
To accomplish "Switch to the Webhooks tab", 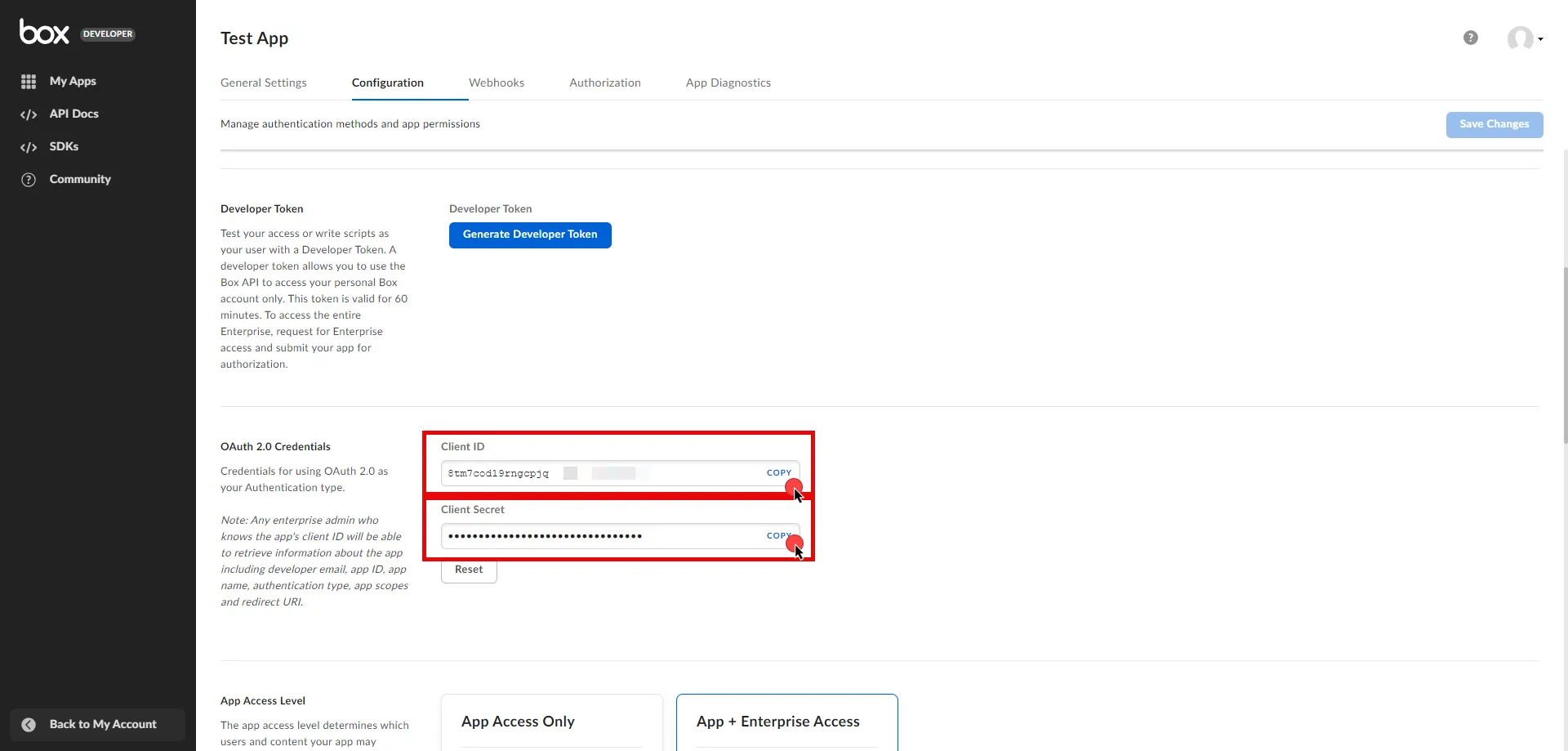I will (497, 83).
